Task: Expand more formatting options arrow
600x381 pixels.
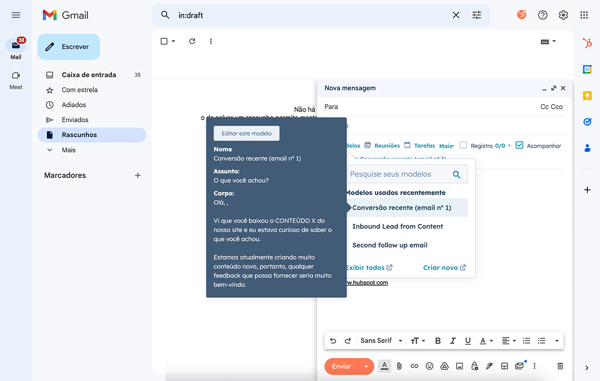Action: click(x=557, y=340)
